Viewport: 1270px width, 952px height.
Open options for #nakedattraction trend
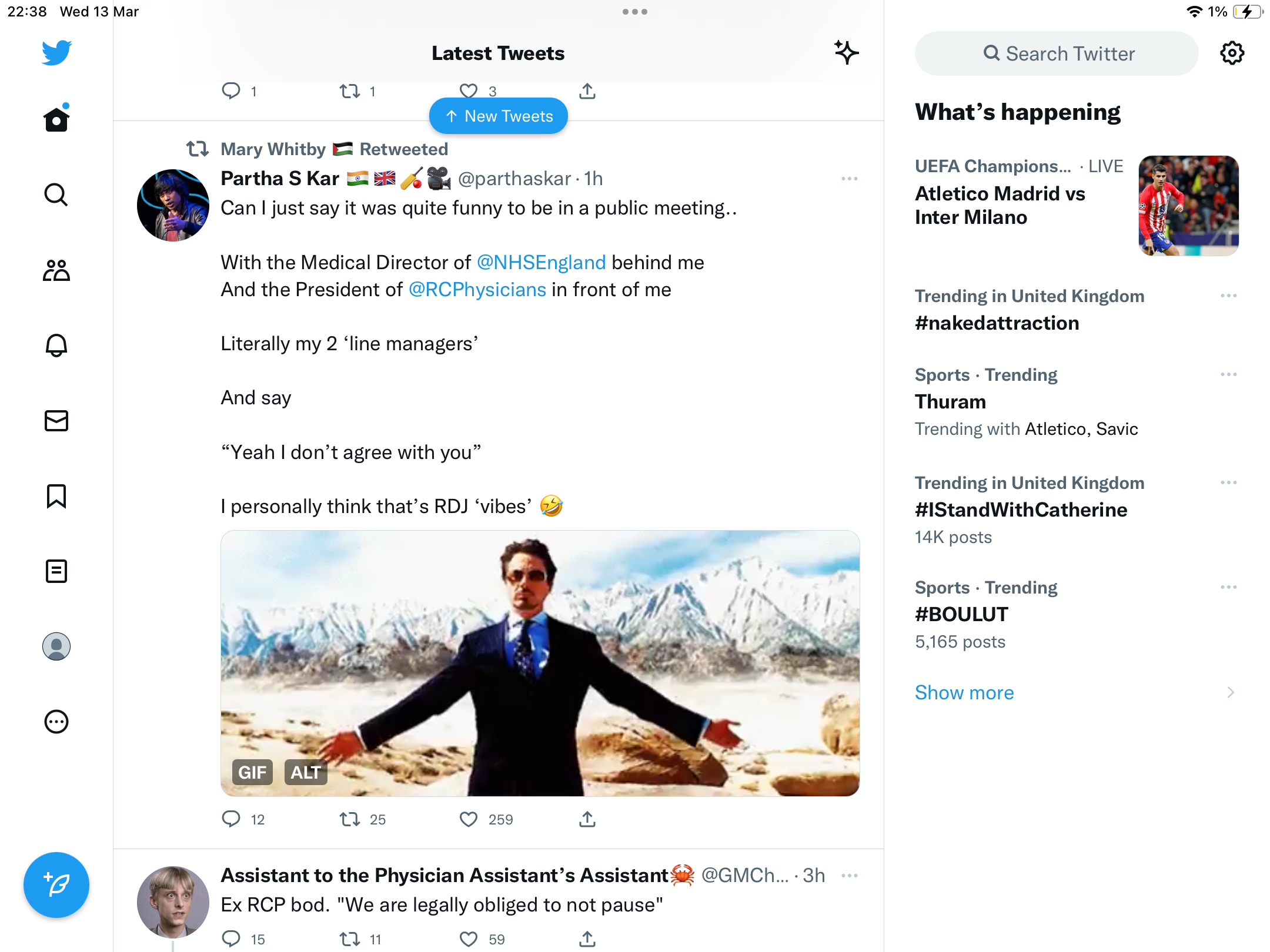[1229, 296]
